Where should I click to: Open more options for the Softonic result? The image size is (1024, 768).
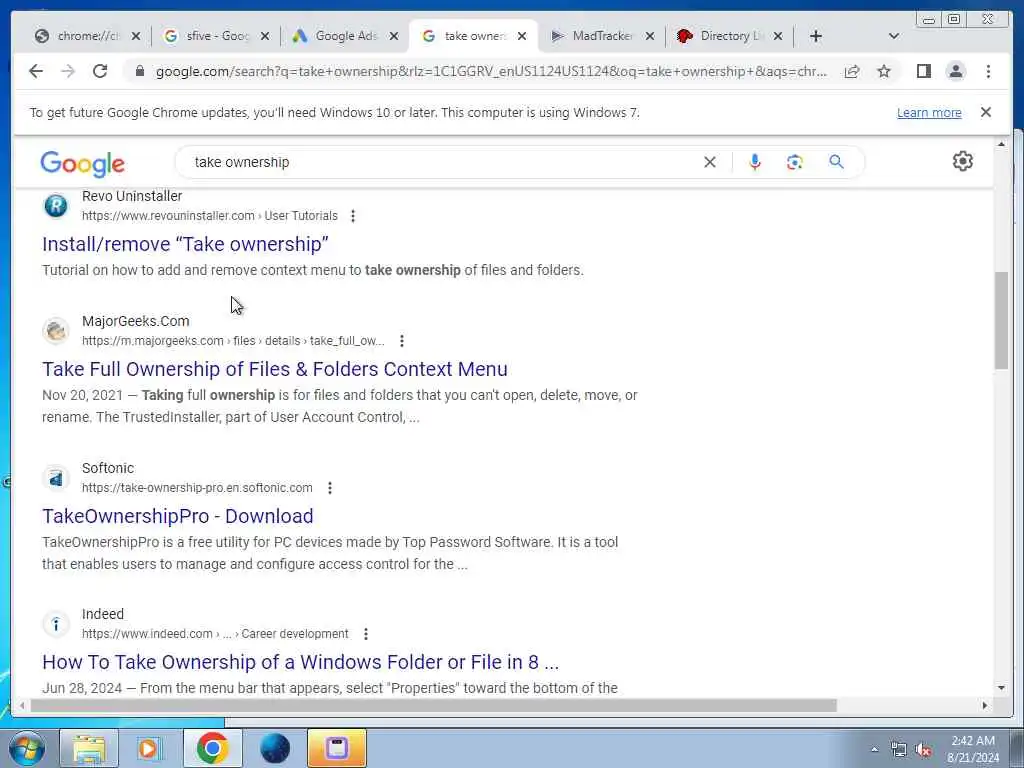(330, 488)
